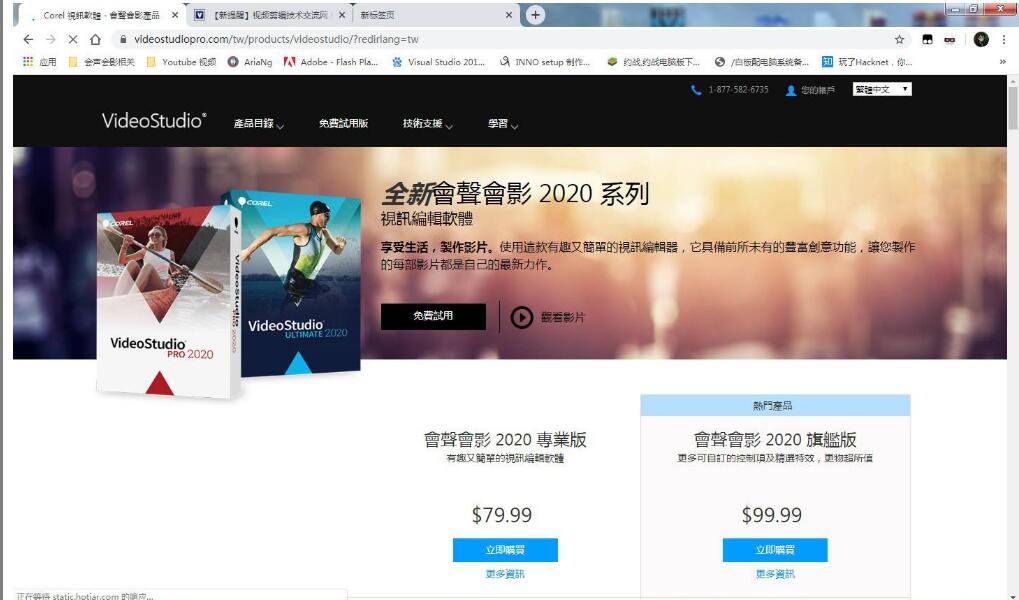This screenshot has height=600, width=1019.
Task: Switch to the Corel 會聲會影 tab
Action: pyautogui.click(x=101, y=15)
